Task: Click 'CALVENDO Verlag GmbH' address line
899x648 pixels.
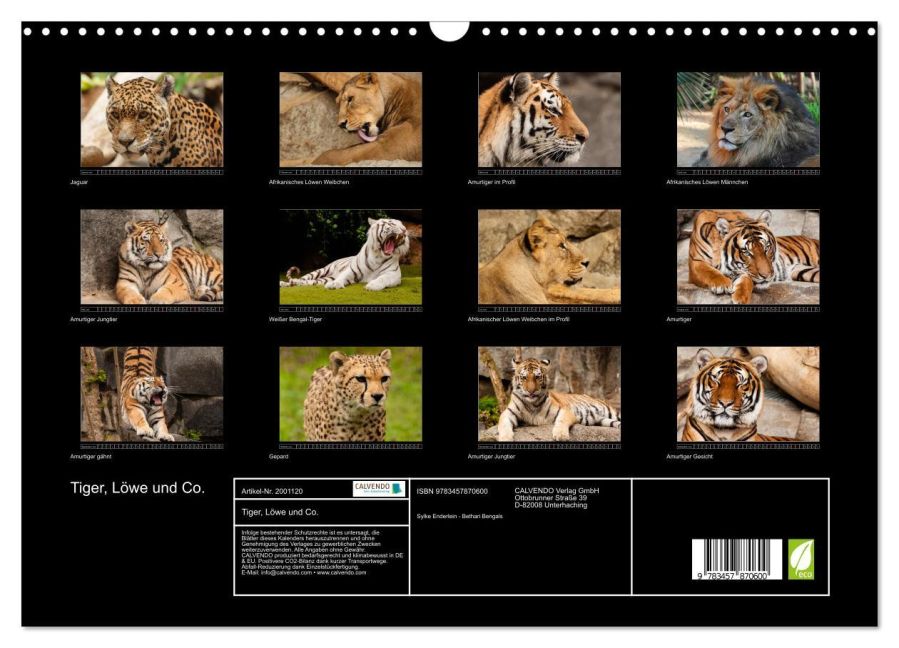Action: (x=557, y=491)
